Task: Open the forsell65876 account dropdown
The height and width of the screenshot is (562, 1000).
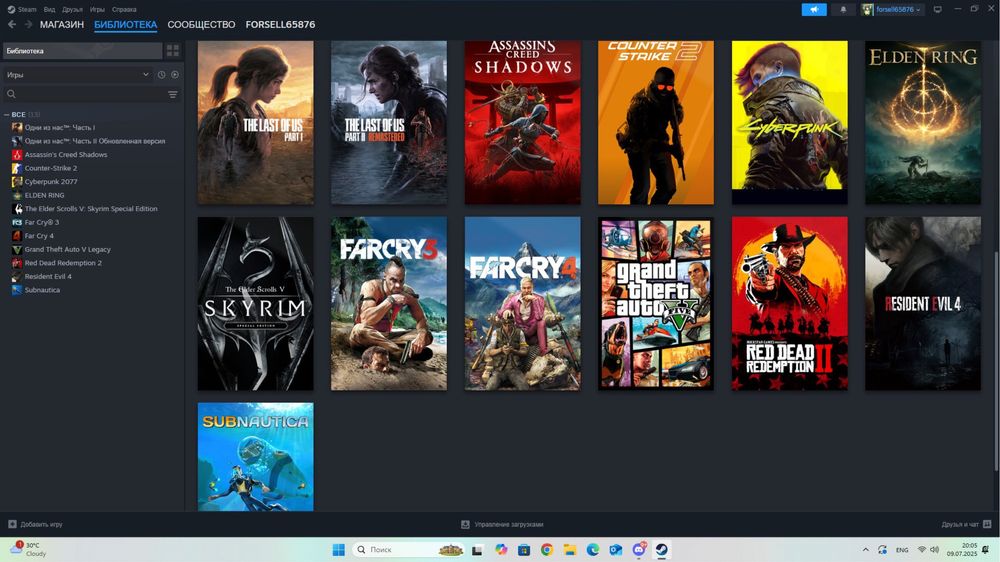Action: click(892, 10)
